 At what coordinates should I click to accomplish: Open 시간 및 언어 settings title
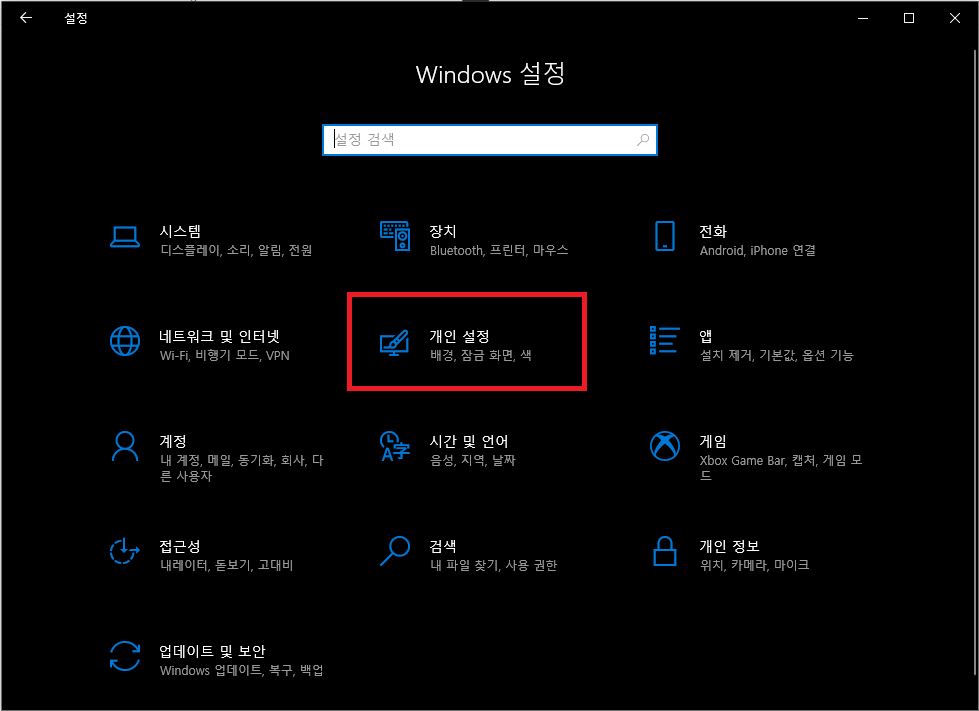coord(468,441)
